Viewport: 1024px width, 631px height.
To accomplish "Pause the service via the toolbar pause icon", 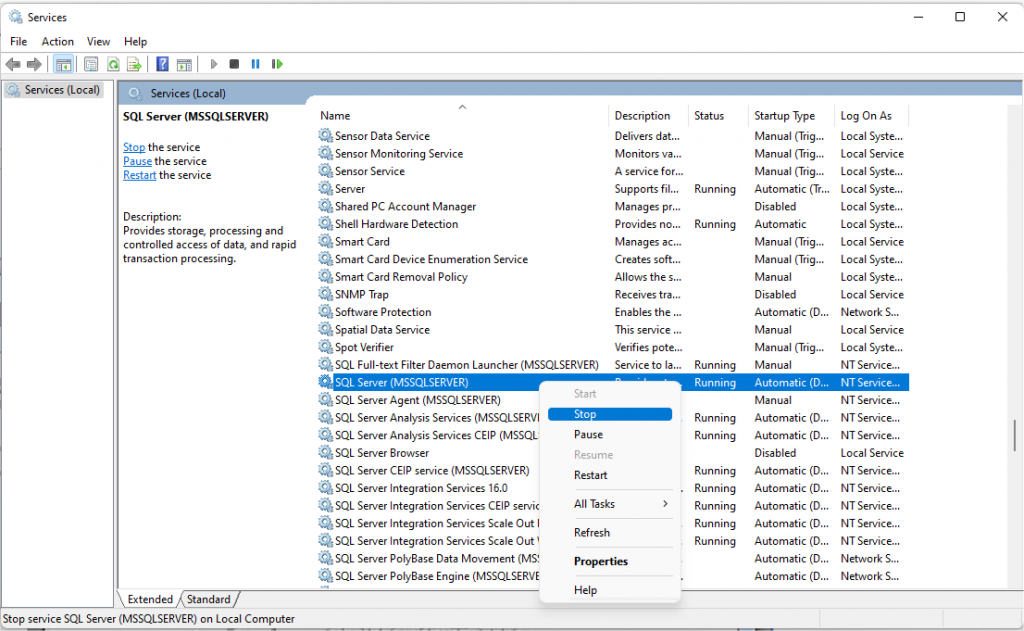I will tap(256, 64).
